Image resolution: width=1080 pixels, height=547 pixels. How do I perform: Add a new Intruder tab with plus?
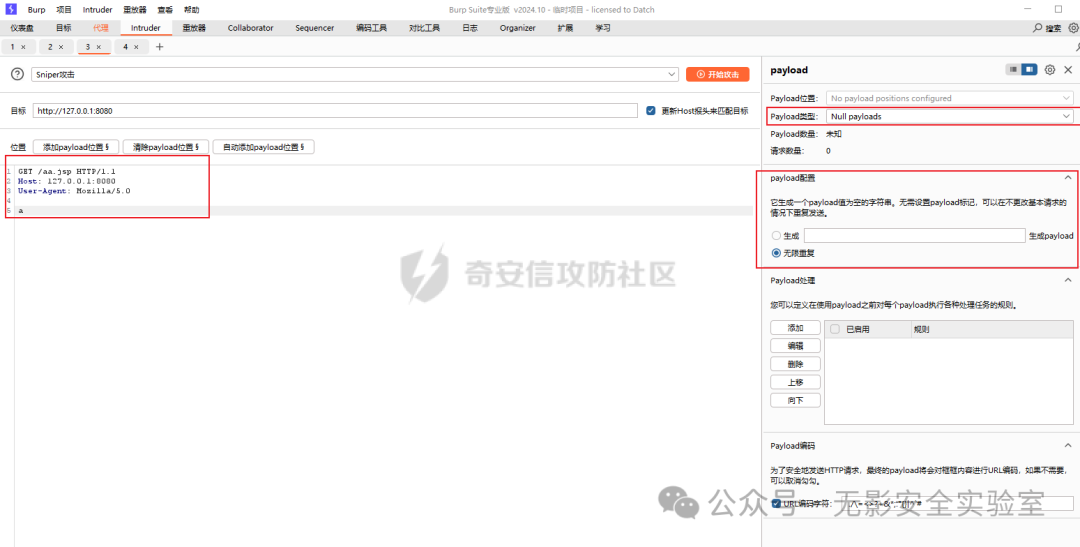tap(160, 47)
